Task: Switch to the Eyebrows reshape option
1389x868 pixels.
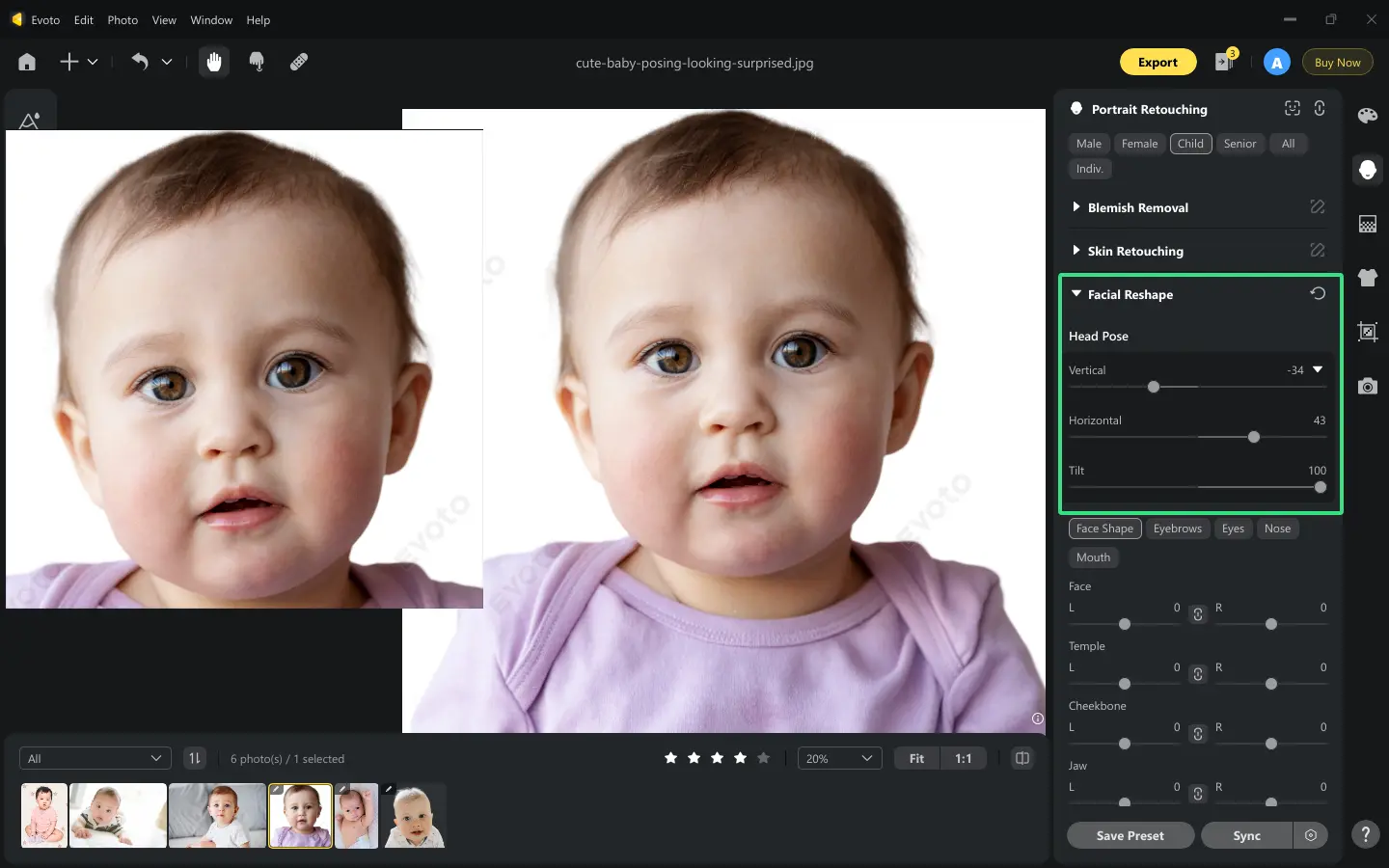Action: (x=1178, y=528)
